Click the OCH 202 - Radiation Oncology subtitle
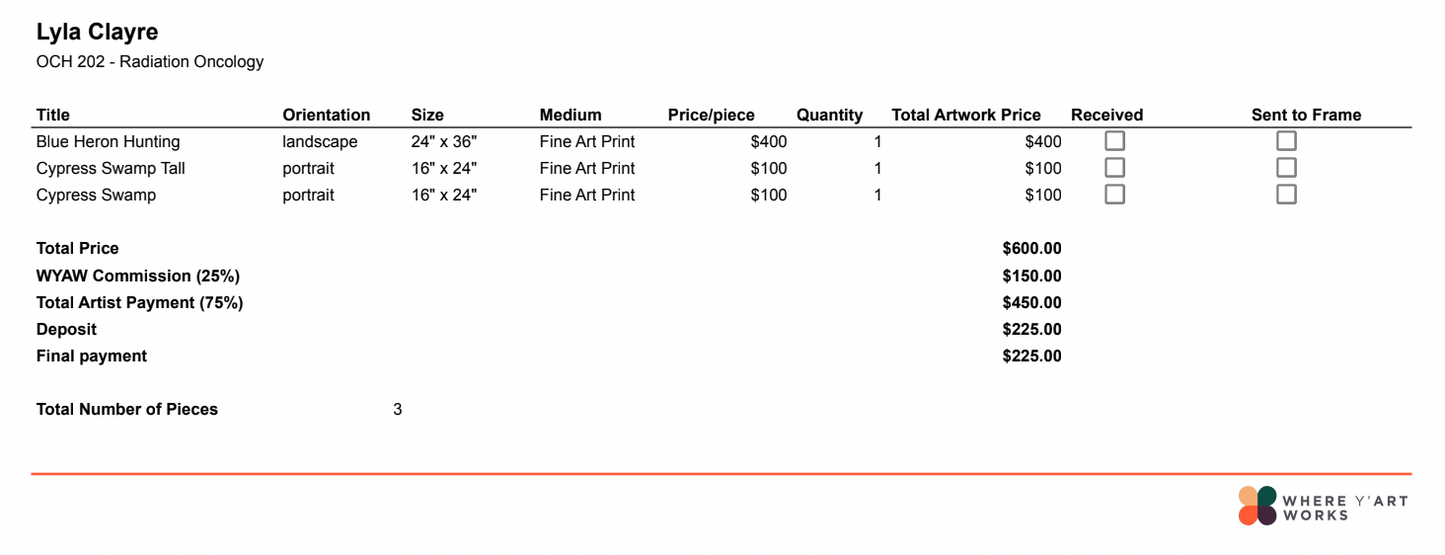Viewport: 1445px width, 555px height. tap(150, 62)
